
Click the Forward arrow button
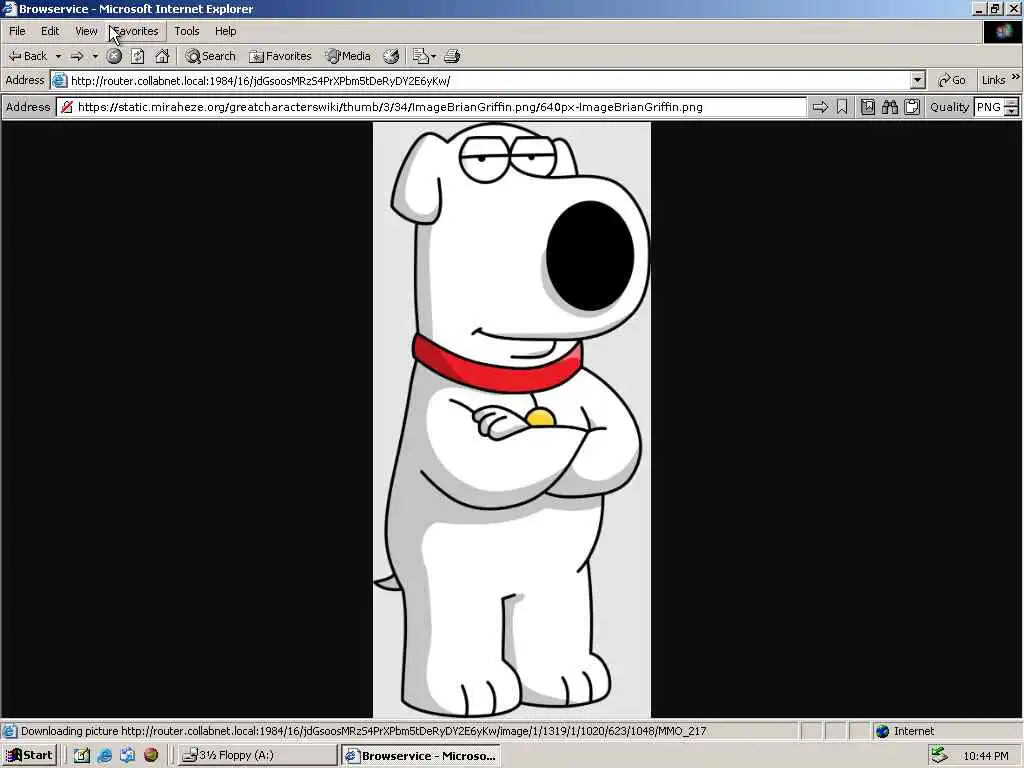(x=77, y=56)
